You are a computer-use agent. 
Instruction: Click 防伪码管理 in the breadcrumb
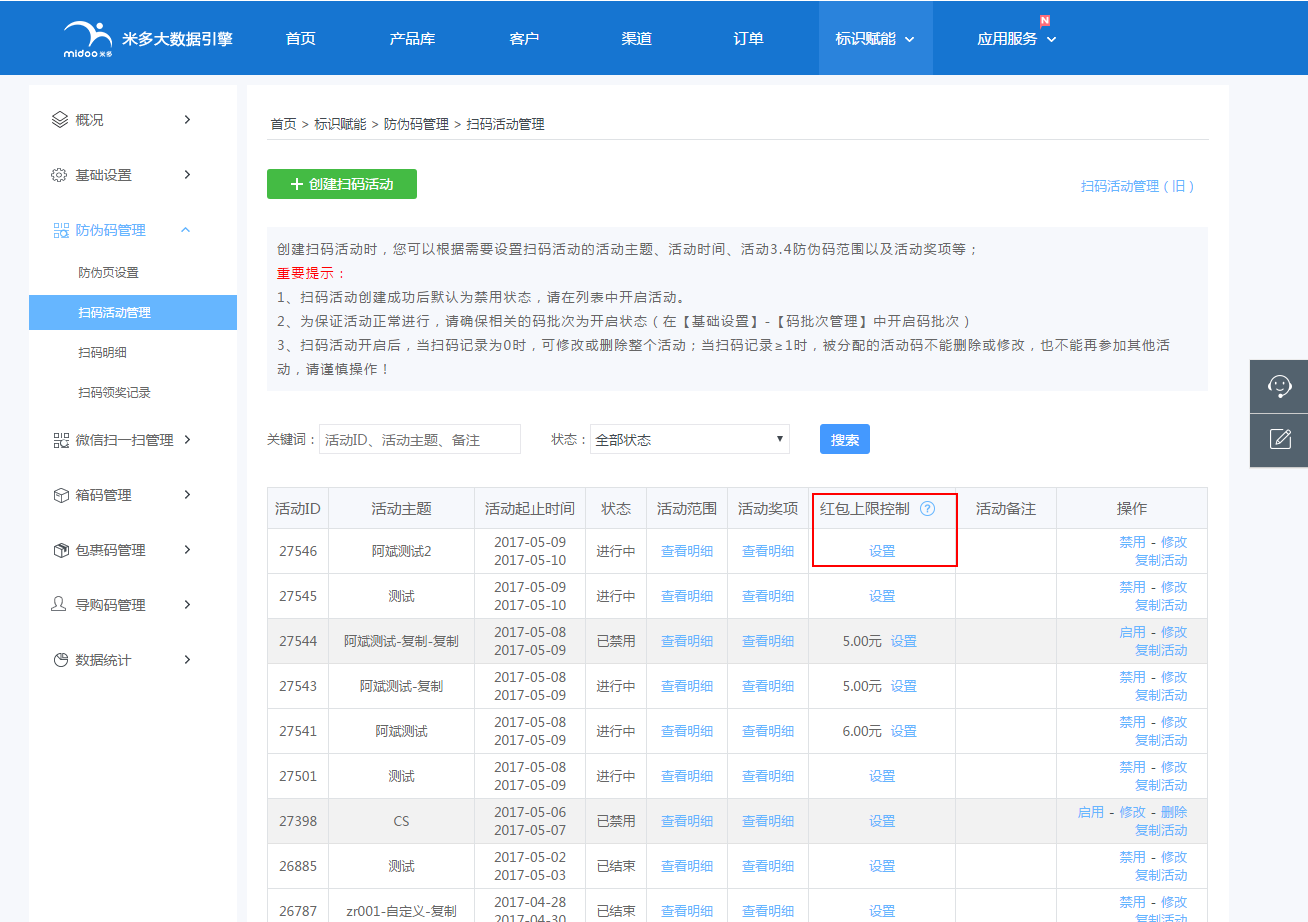(x=416, y=124)
